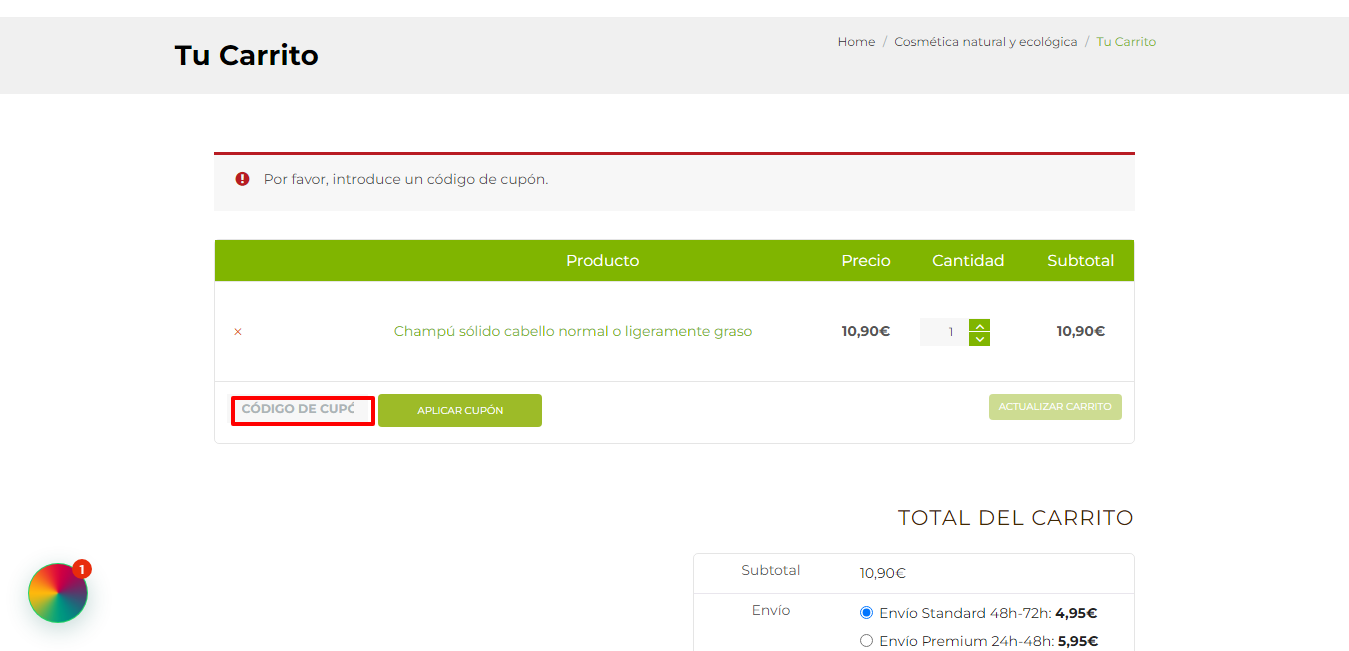Click the unit price 10,90€ in Precio column

tap(866, 331)
